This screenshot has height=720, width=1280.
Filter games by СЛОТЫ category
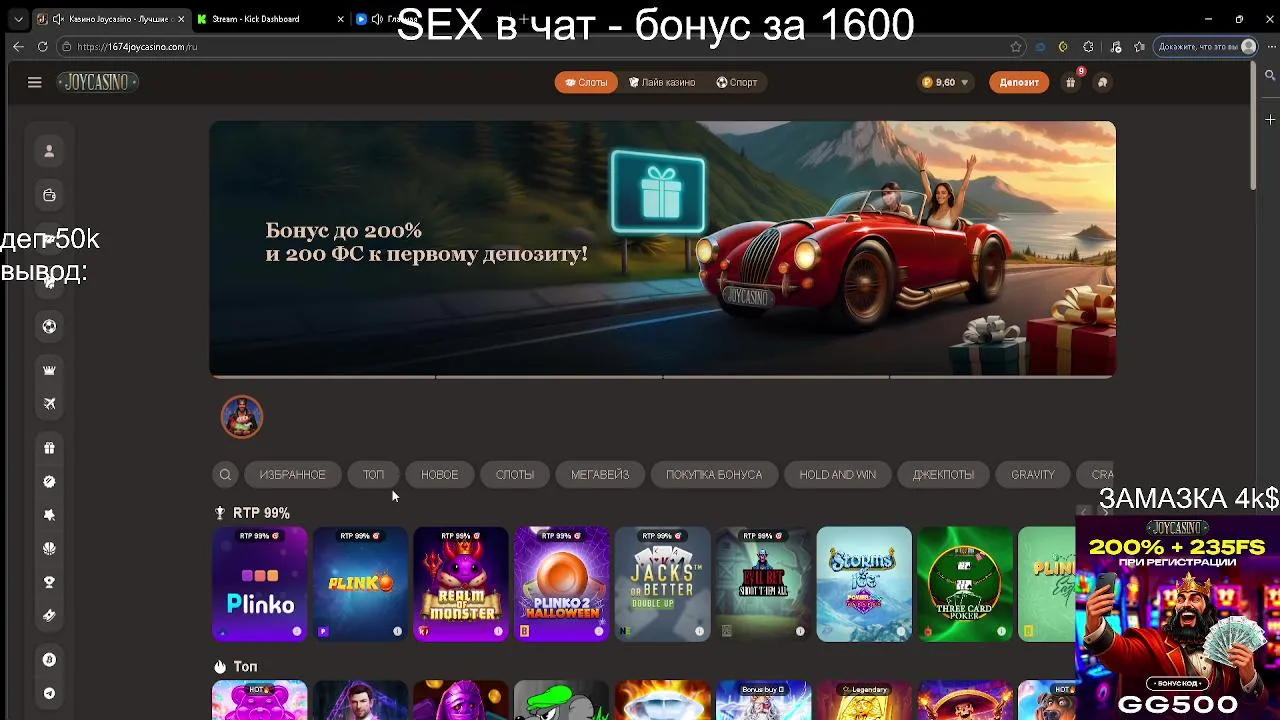(515, 475)
